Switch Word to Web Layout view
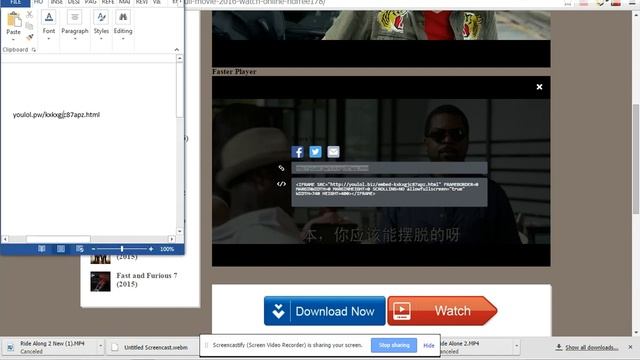640x360 pixels. tap(80, 249)
